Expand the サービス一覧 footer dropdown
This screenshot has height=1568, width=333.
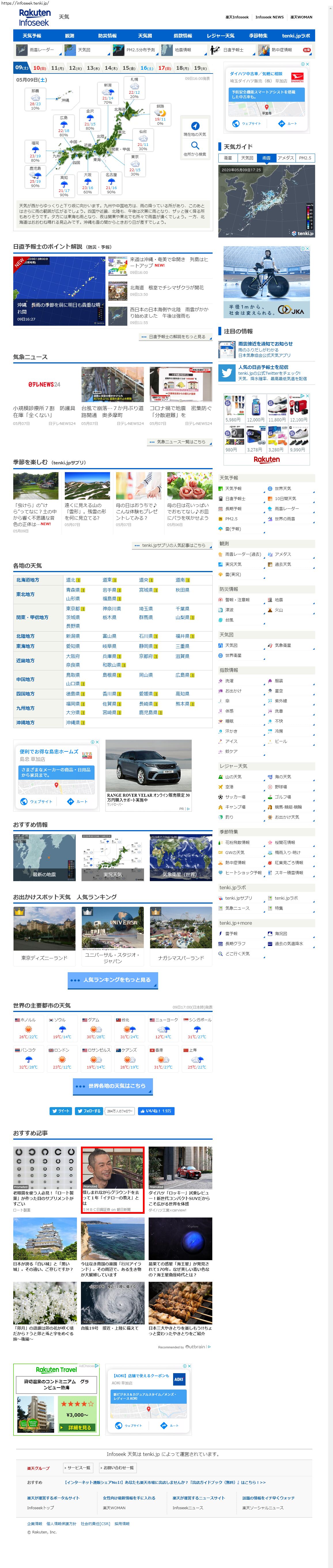[x=78, y=1468]
